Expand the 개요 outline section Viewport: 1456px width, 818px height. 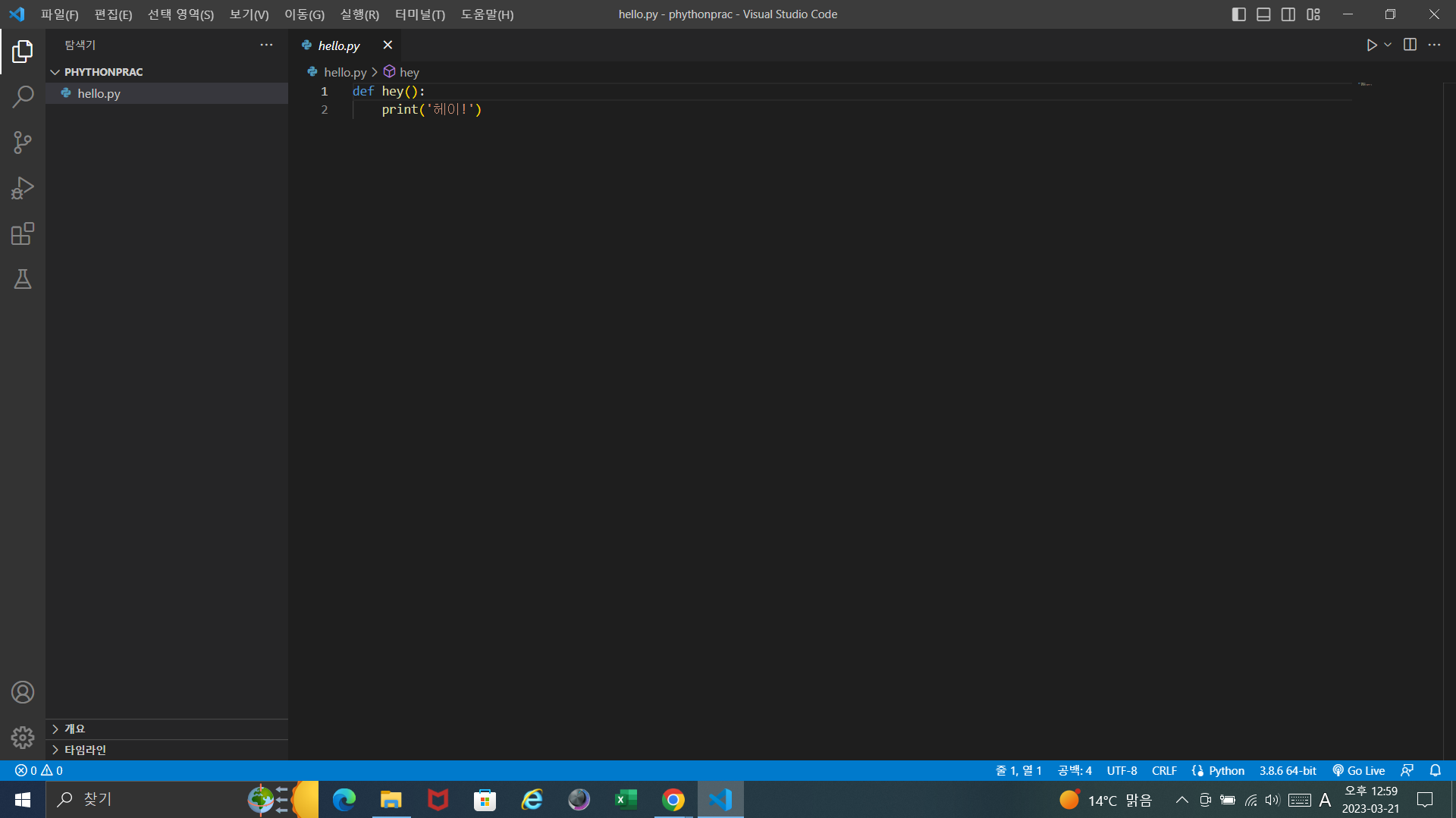coord(167,729)
